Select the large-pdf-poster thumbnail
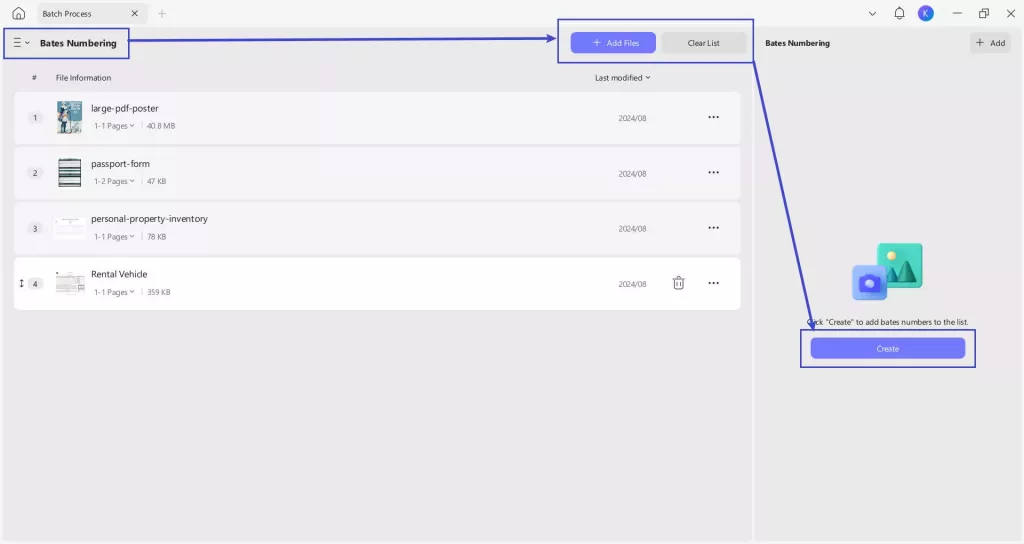Viewport: 1024px width, 544px height. pos(69,117)
